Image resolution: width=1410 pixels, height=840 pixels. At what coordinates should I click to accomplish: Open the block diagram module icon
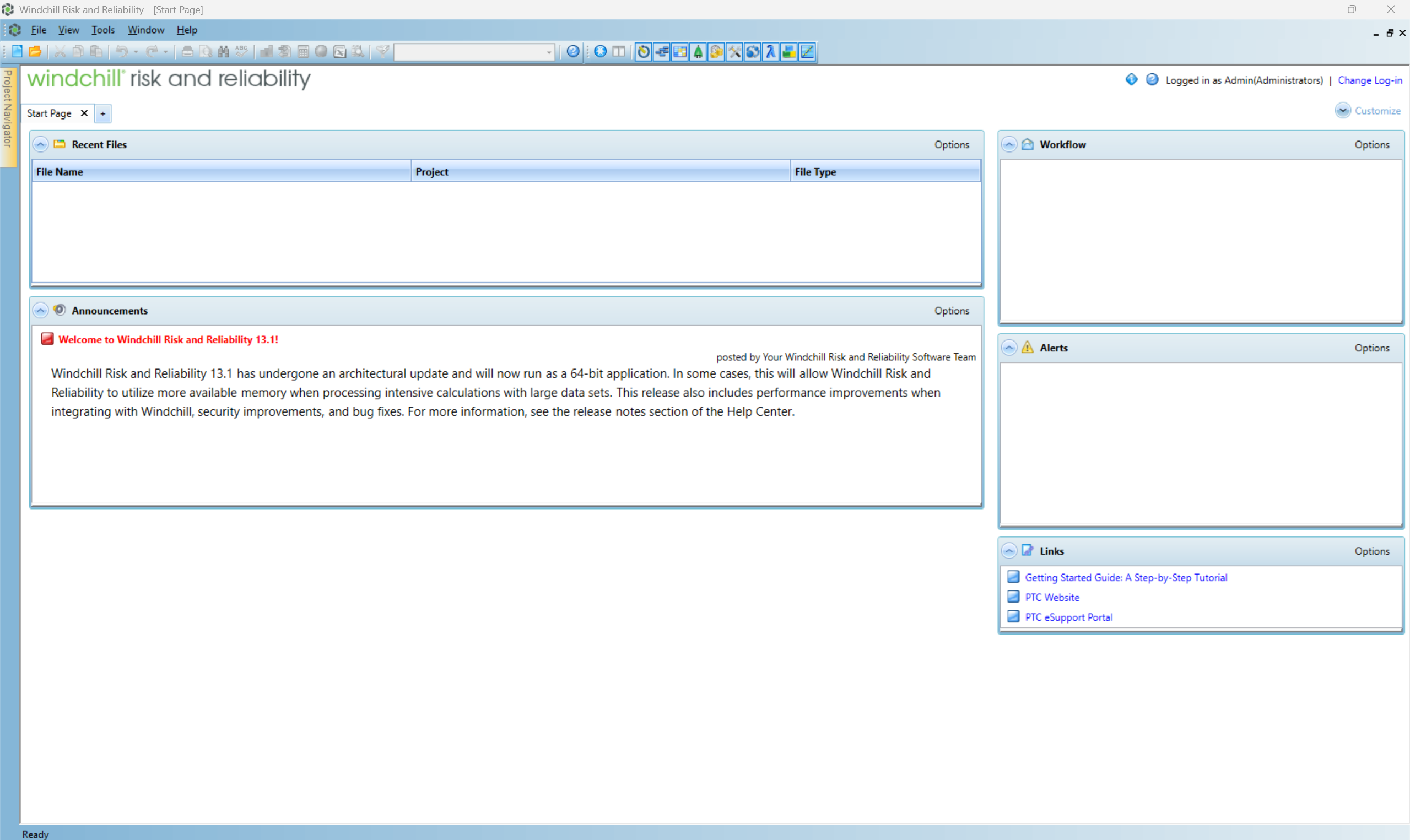coord(662,52)
